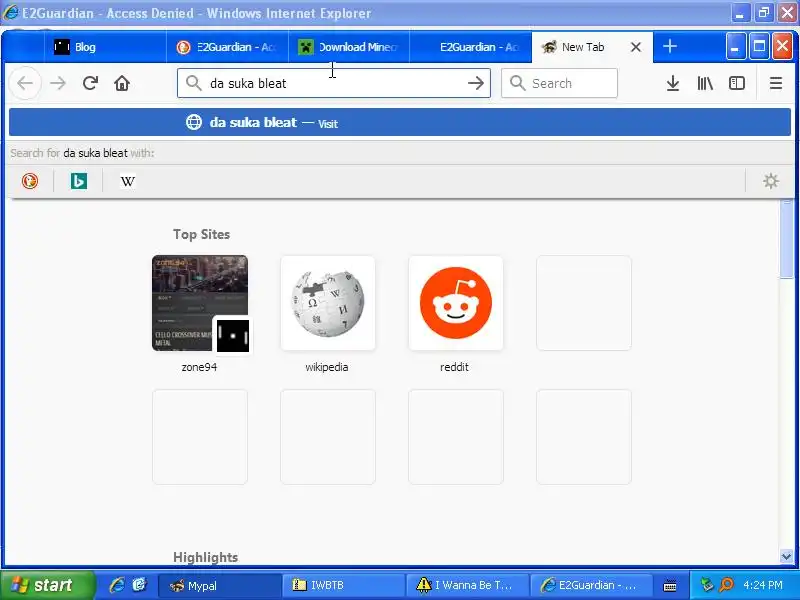This screenshot has width=800, height=600.
Task: Go back with the back arrow button
Action: [x=25, y=83]
